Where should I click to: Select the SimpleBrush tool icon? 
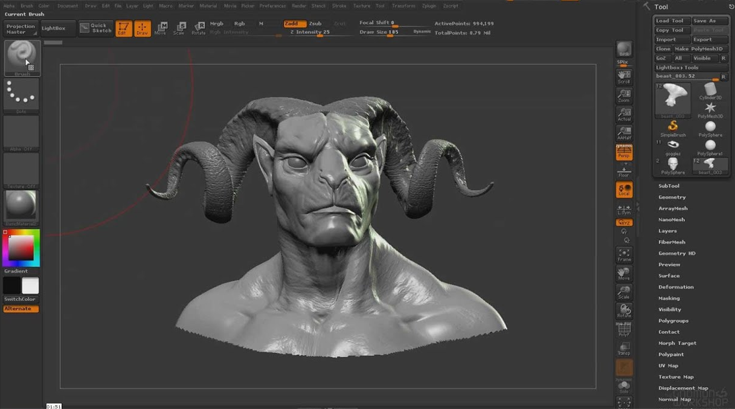(x=673, y=128)
